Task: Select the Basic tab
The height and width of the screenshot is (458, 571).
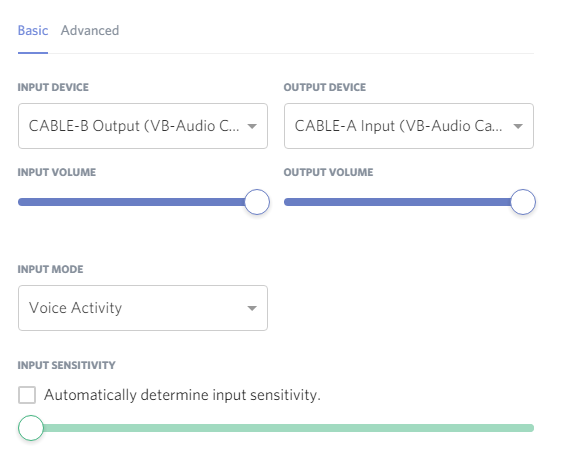Action: [x=33, y=31]
